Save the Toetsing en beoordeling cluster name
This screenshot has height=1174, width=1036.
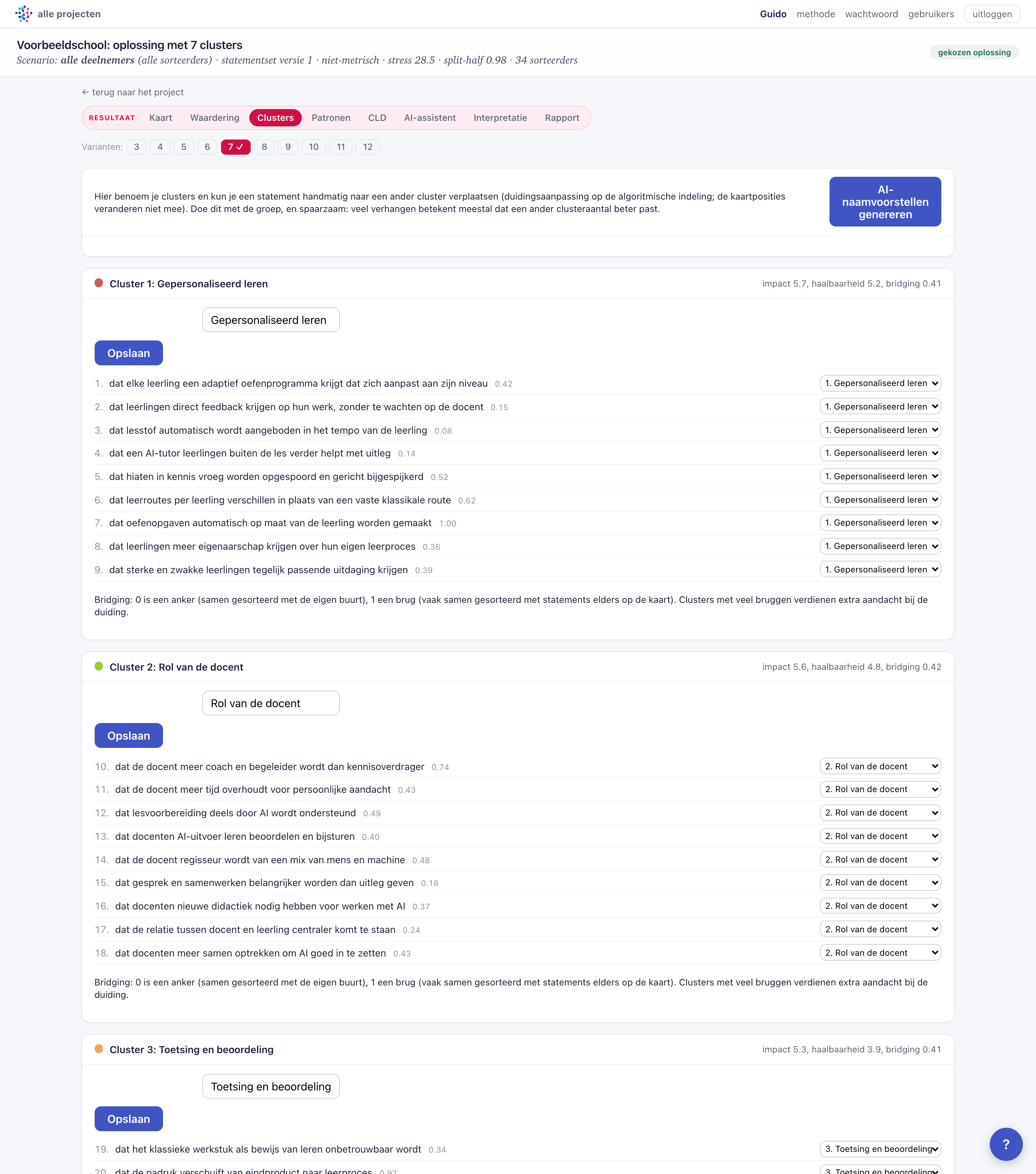pyautogui.click(x=129, y=1119)
